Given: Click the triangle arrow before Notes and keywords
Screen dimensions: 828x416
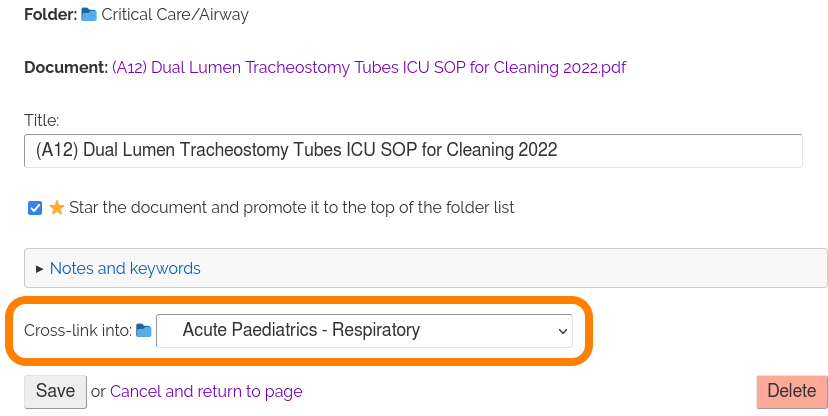Looking at the screenshot, I should (x=40, y=269).
